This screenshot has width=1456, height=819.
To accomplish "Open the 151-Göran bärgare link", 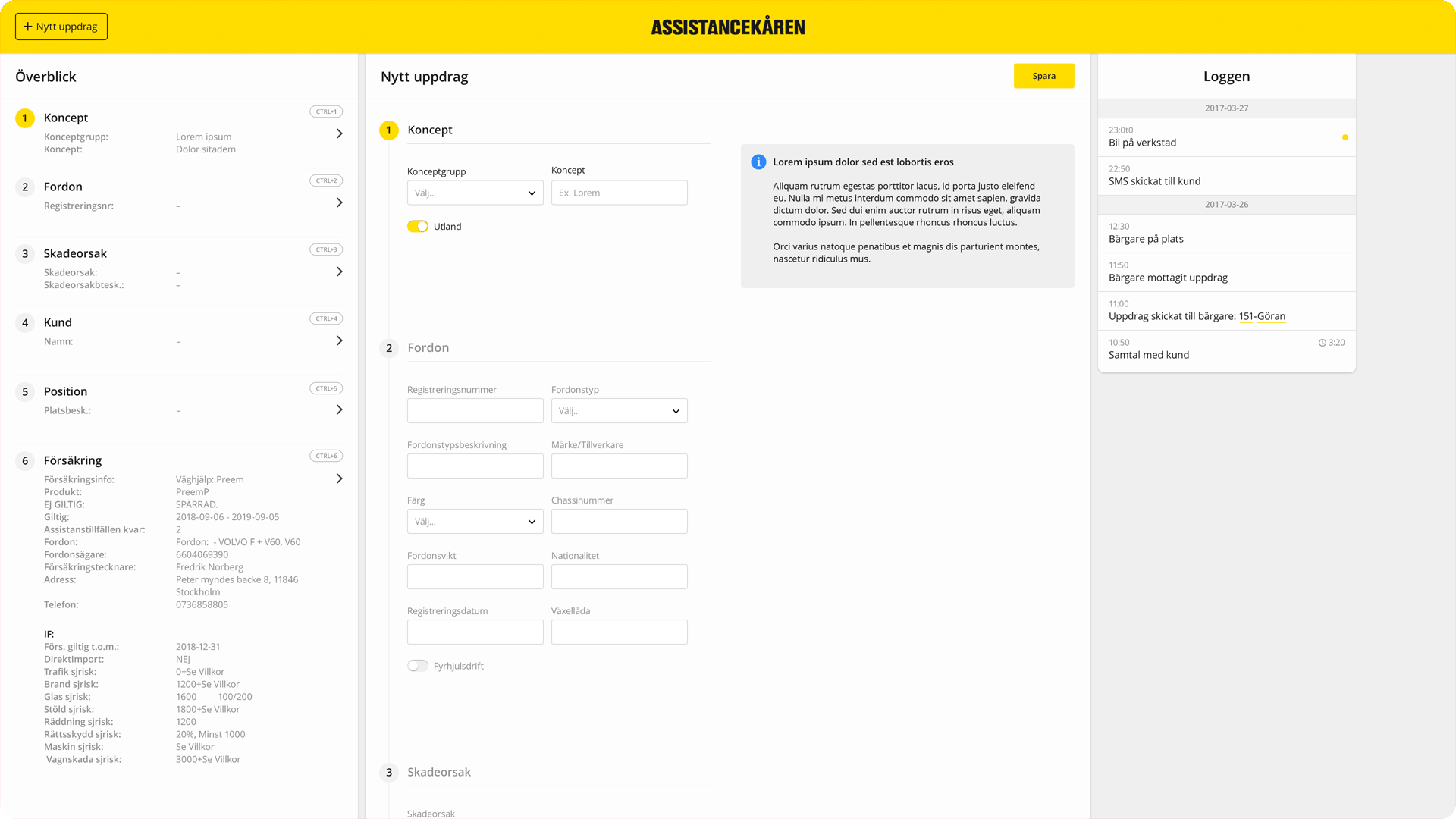I will tap(1262, 316).
